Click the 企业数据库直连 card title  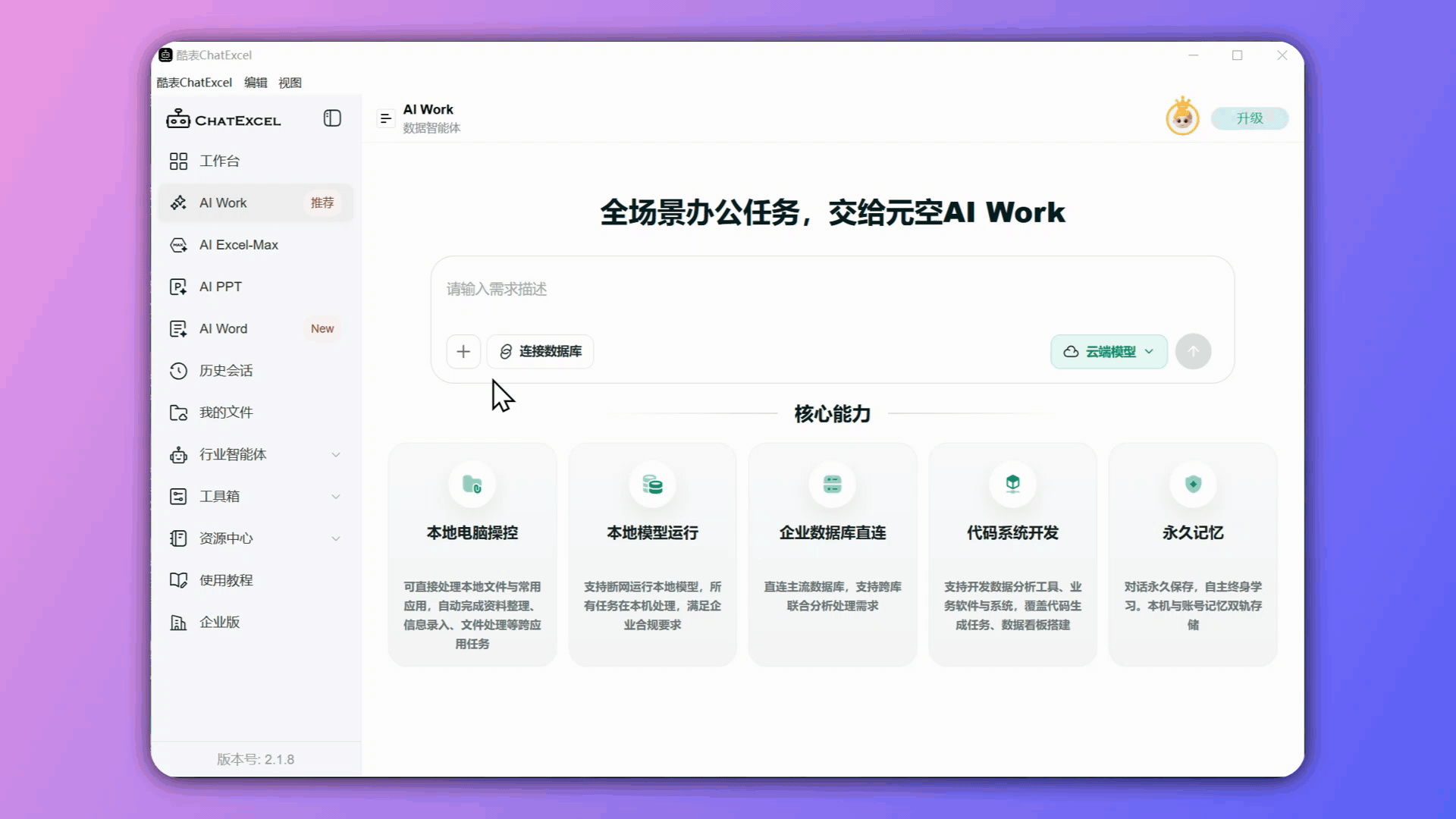click(x=833, y=533)
